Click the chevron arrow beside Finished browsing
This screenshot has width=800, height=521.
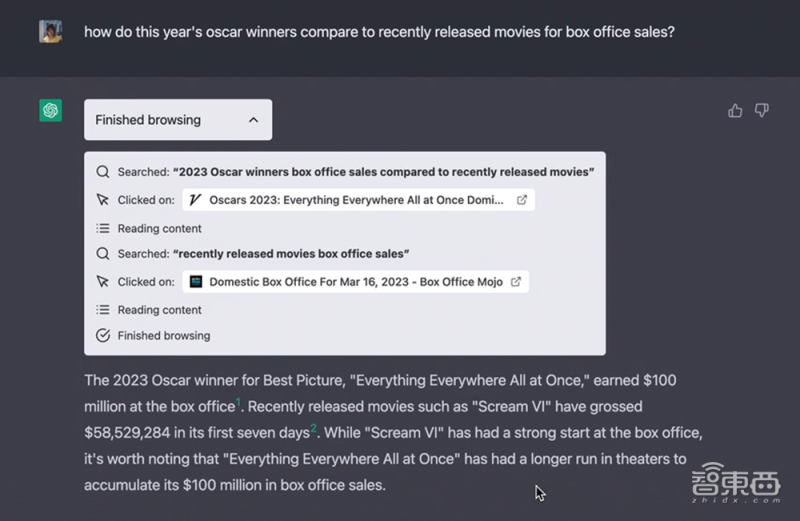[x=253, y=120]
